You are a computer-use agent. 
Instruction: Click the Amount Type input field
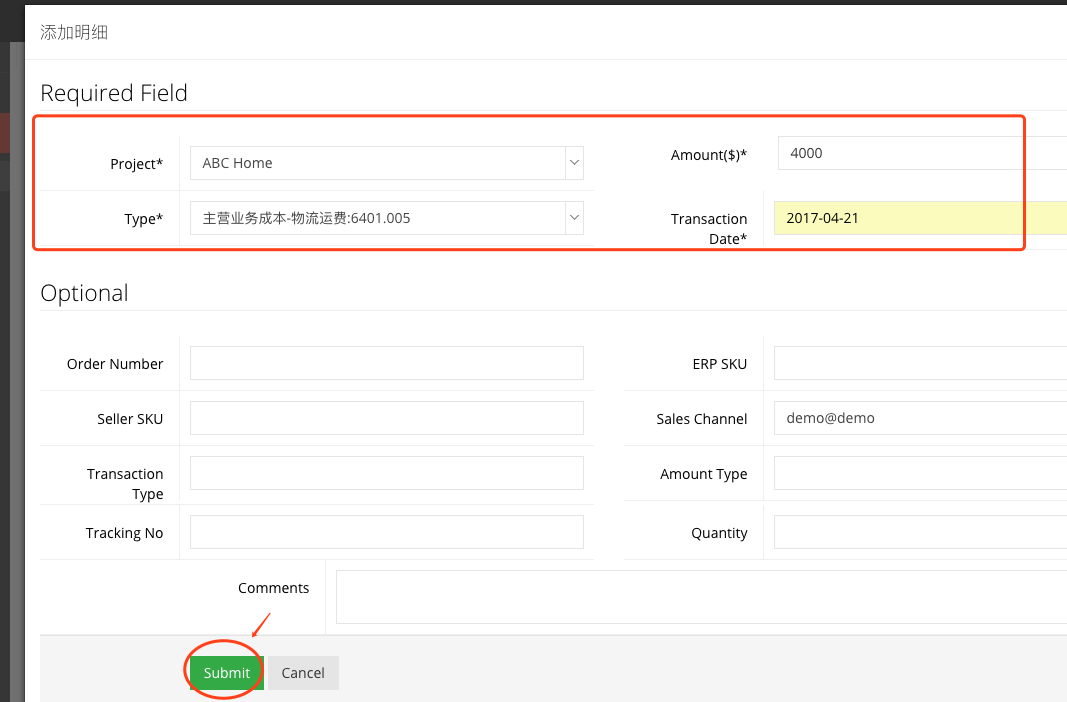[920, 473]
